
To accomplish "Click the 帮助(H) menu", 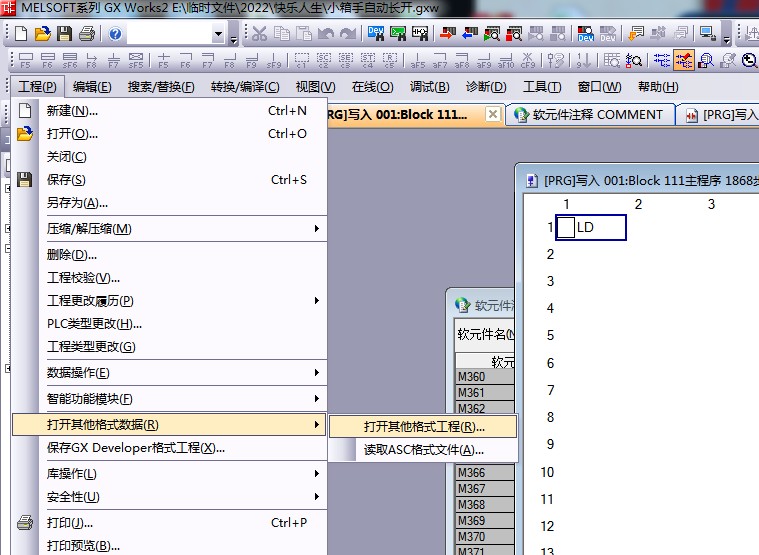I will 658,87.
